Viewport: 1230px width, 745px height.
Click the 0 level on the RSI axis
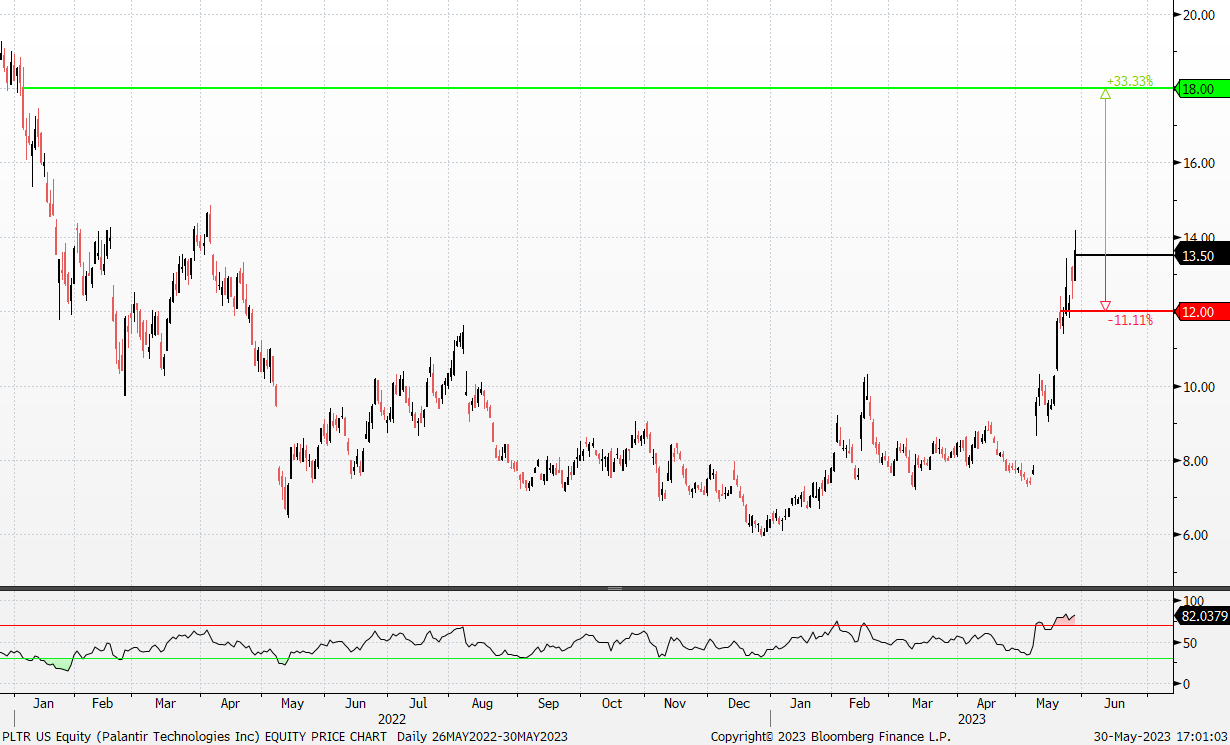click(1187, 684)
